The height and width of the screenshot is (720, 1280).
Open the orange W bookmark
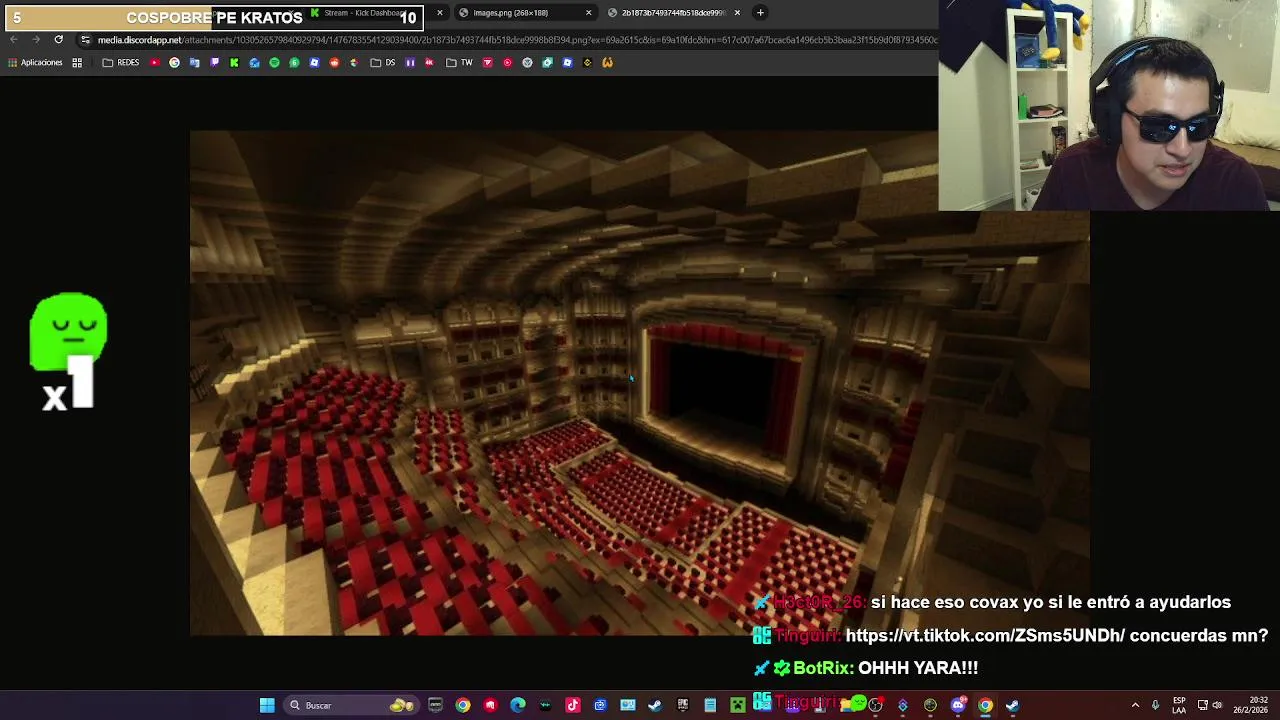[607, 62]
